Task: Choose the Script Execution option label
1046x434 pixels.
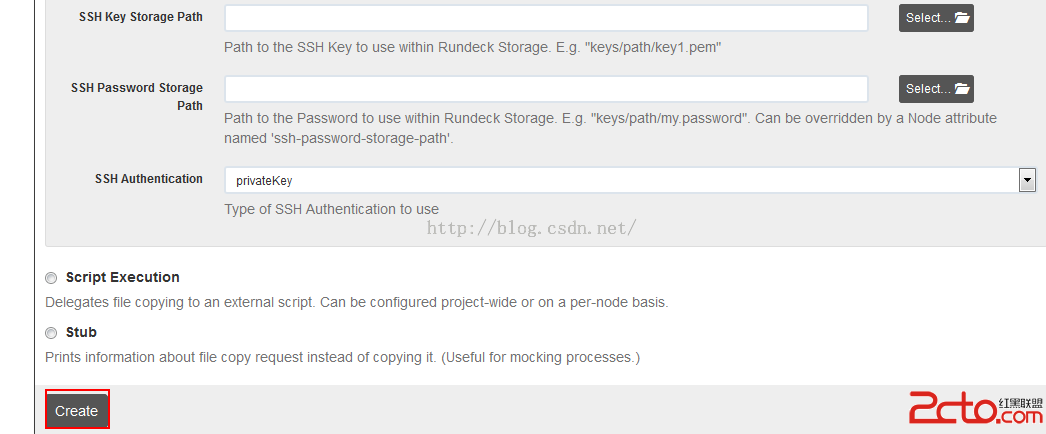Action: 123,277
